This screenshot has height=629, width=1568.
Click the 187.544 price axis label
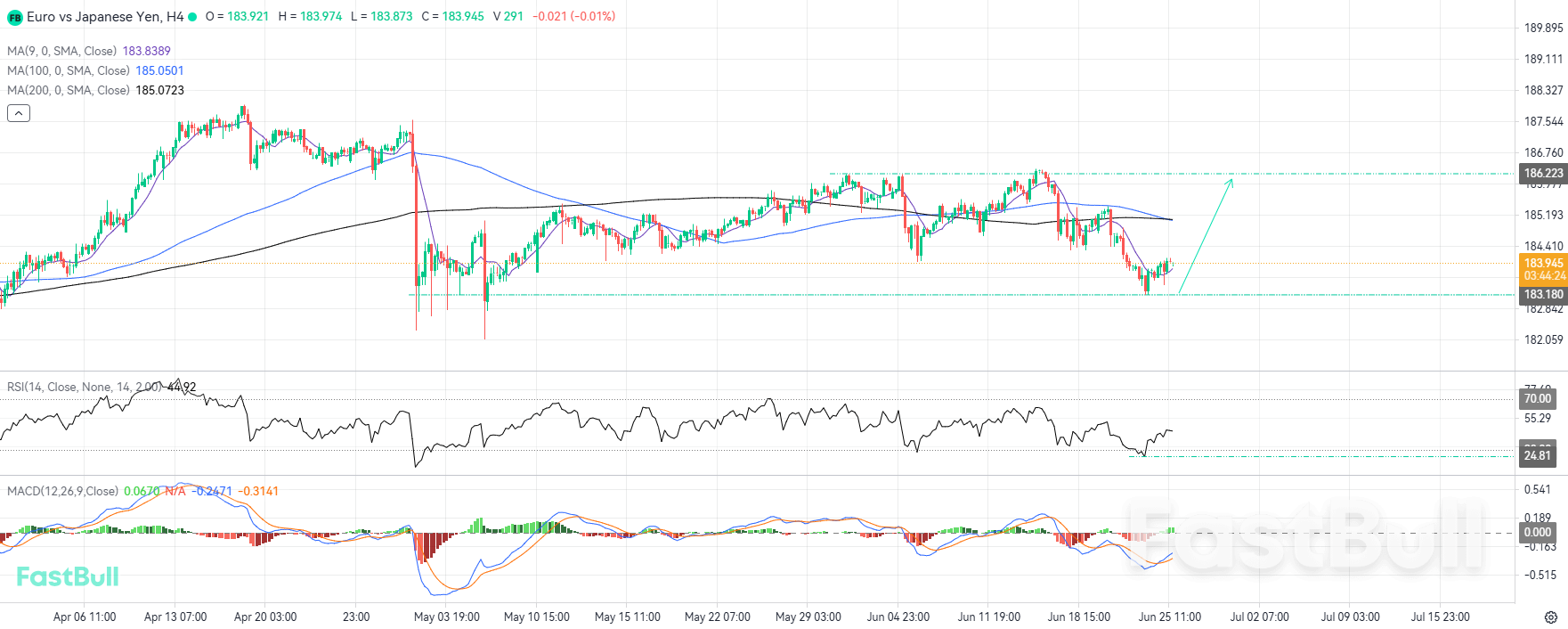[x=1543, y=121]
